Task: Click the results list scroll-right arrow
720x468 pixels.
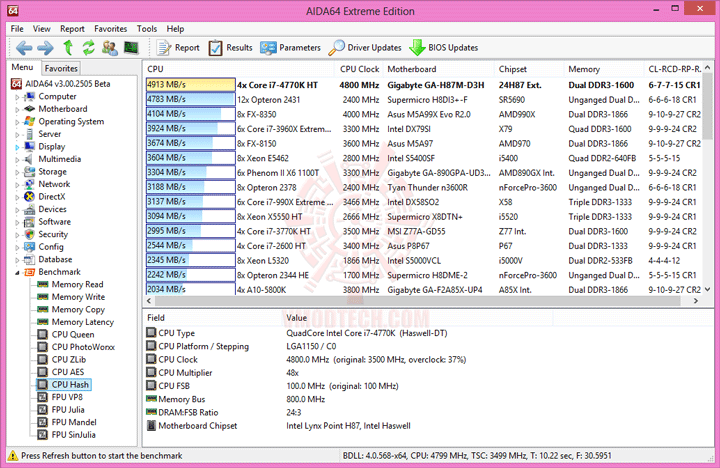Action: click(x=696, y=301)
